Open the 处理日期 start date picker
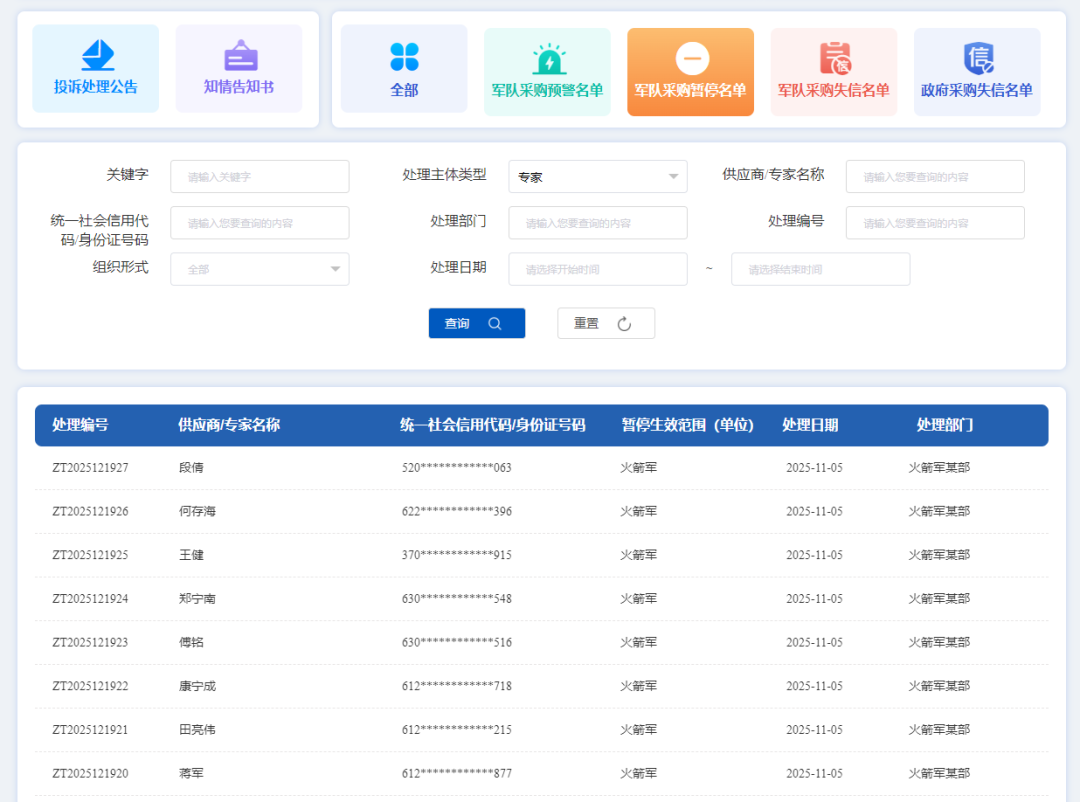1080x802 pixels. (x=597, y=269)
